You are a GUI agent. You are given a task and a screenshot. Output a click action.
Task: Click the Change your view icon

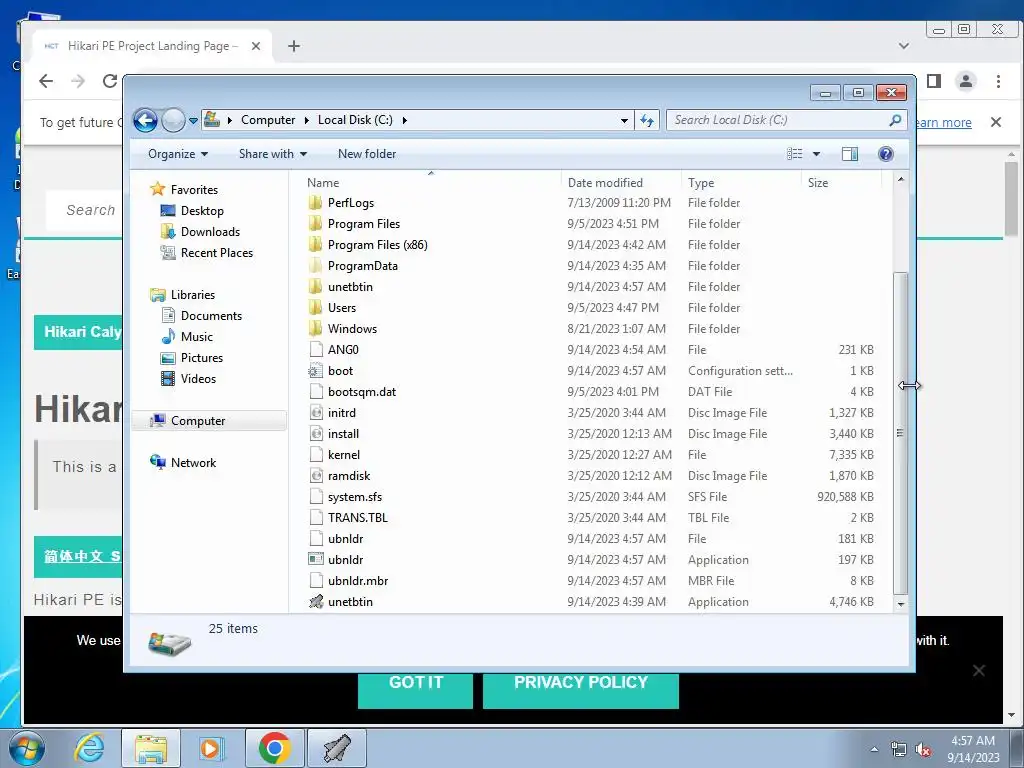pos(795,154)
